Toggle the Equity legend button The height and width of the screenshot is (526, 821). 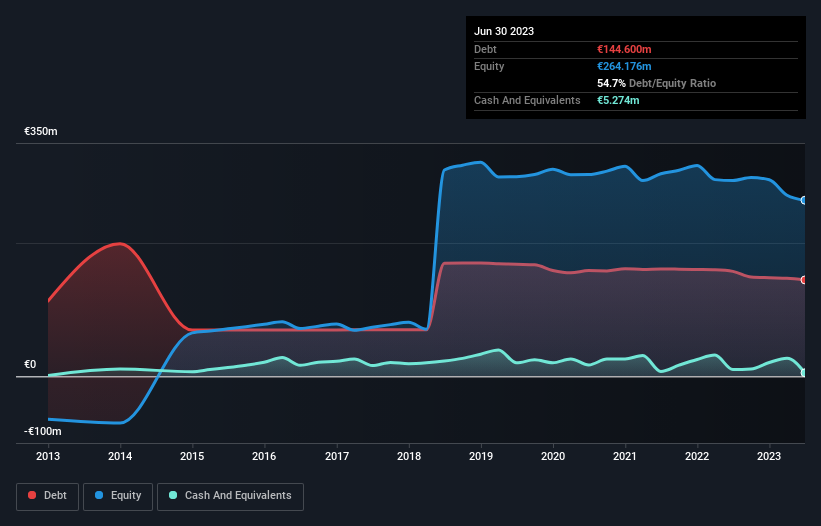(x=118, y=496)
